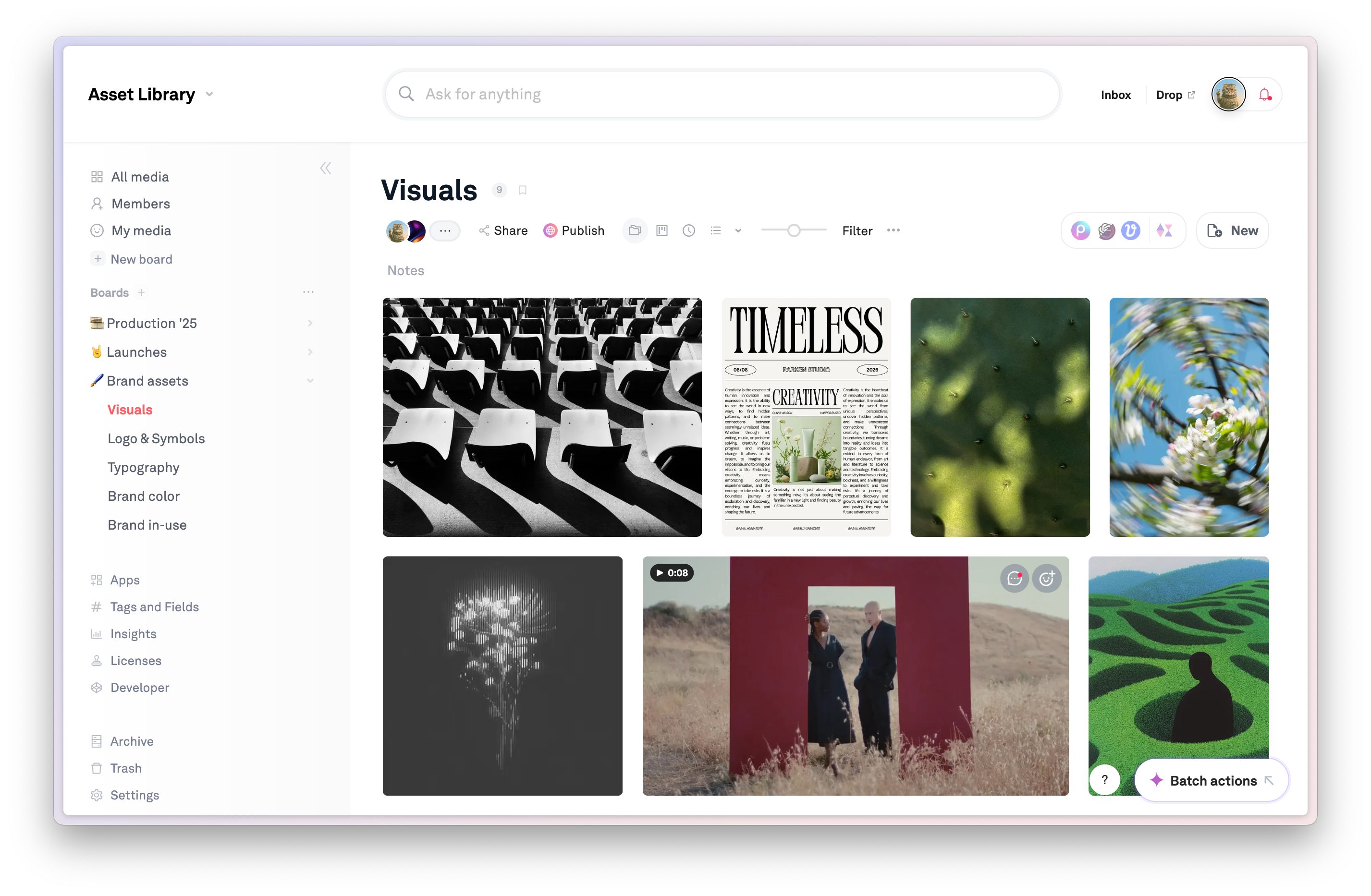
Task: Select the folder view toggle icon
Action: (x=635, y=231)
